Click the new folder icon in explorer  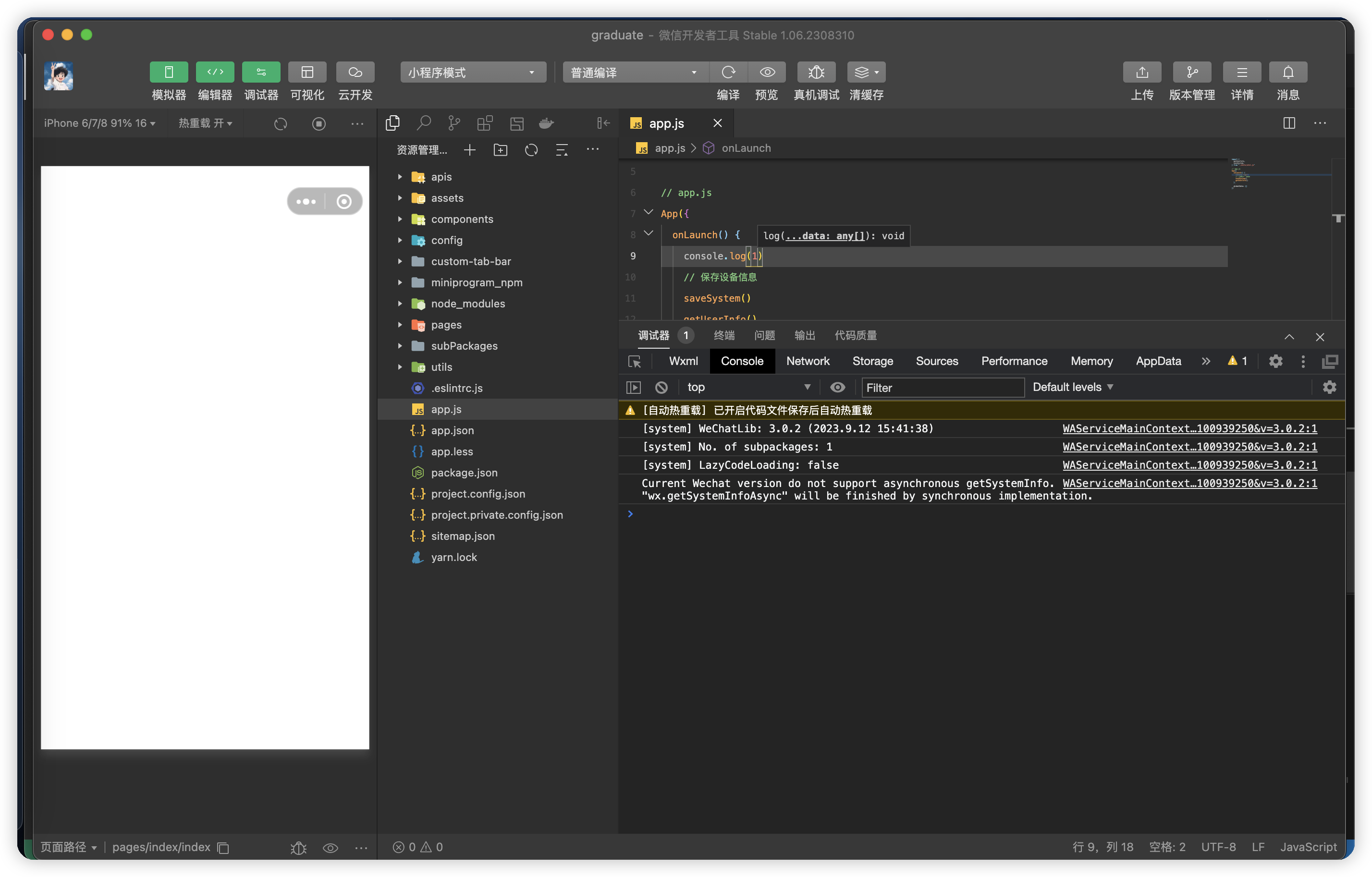(500, 150)
